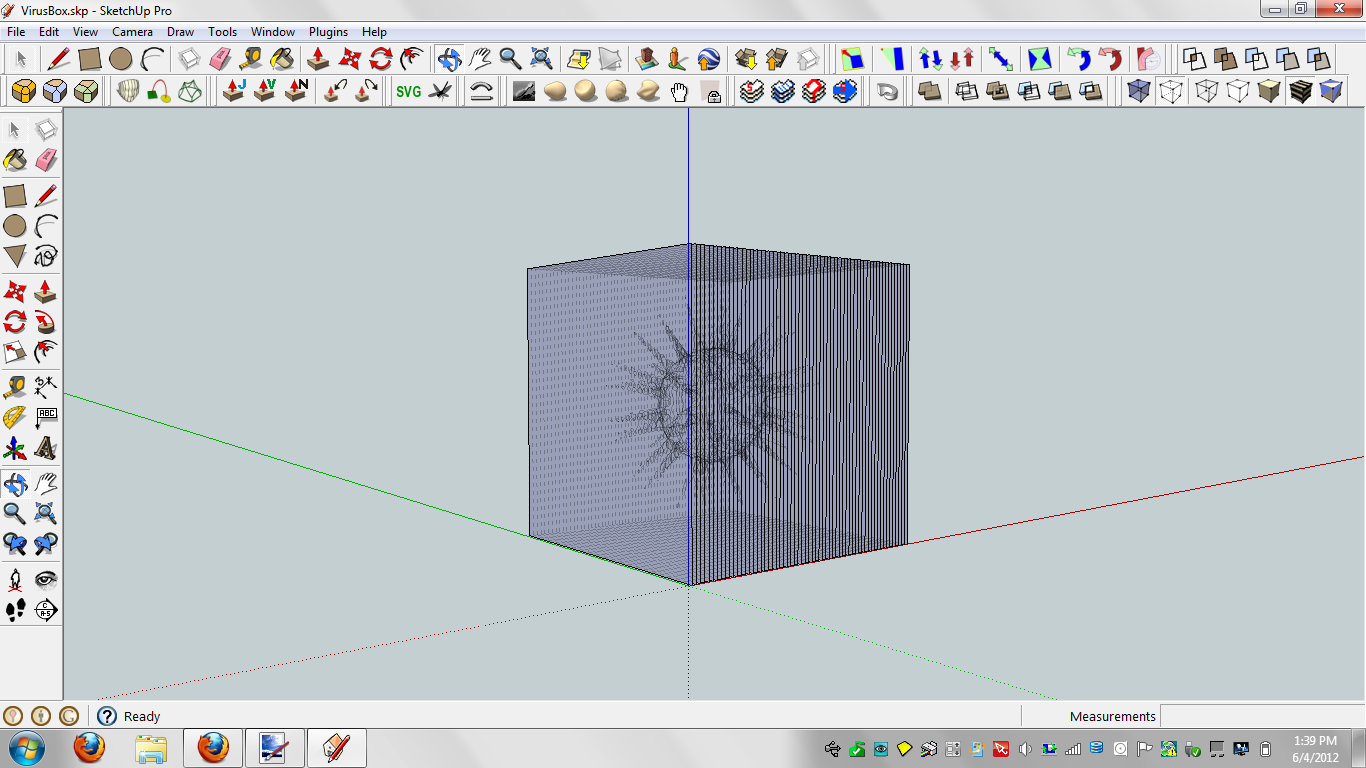Open the Plugins menu
1366x768 pixels.
(x=328, y=32)
